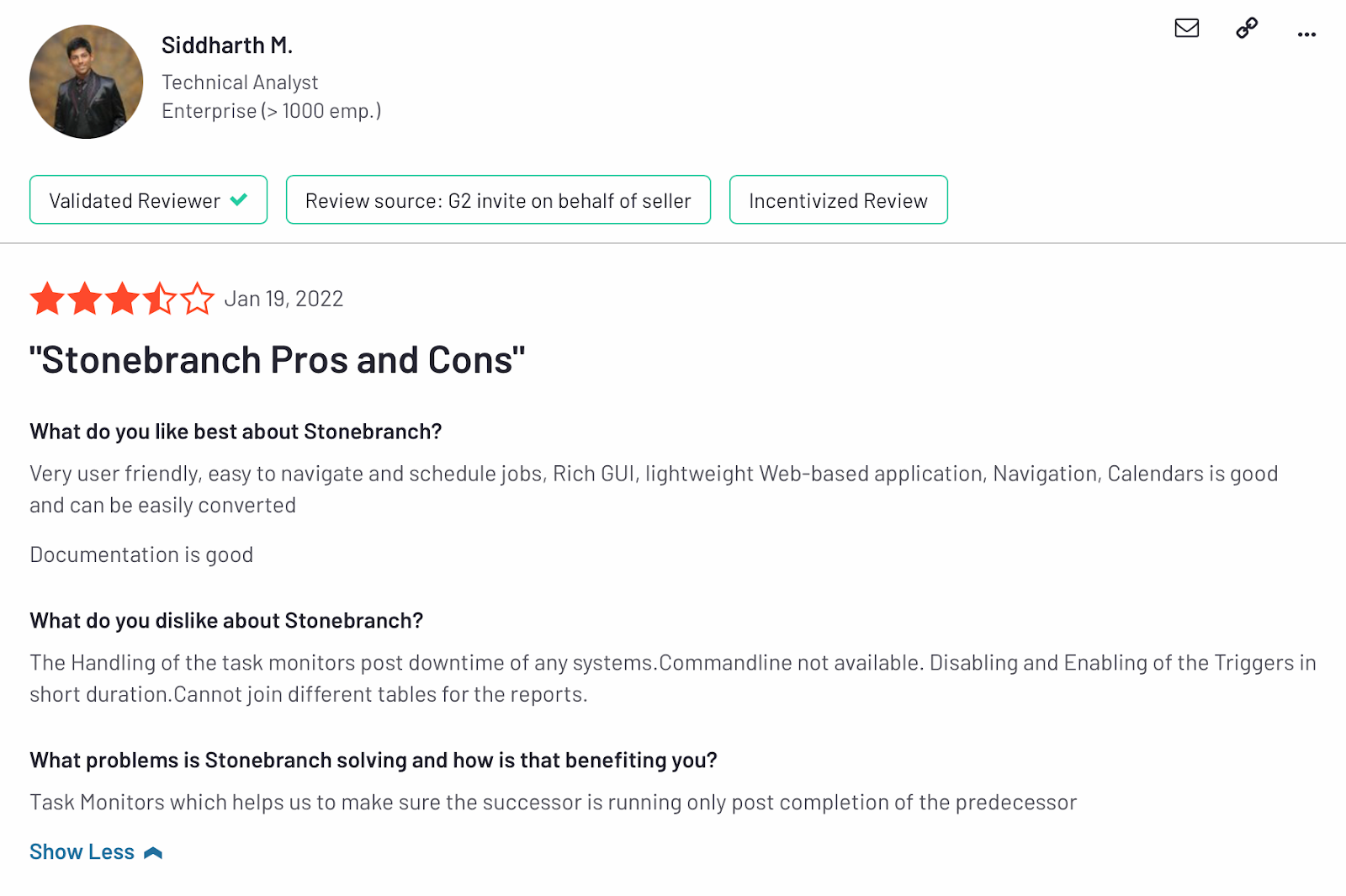
Task: Click Review source G2 invite badge
Action: coord(498,200)
